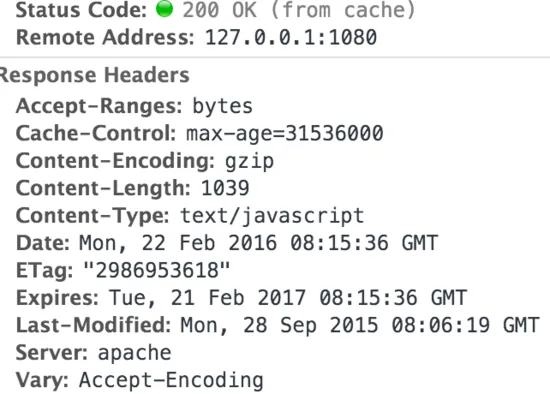Screen dimensions: 550x394
Task: Select the Expires header date value
Action: click(x=288, y=298)
